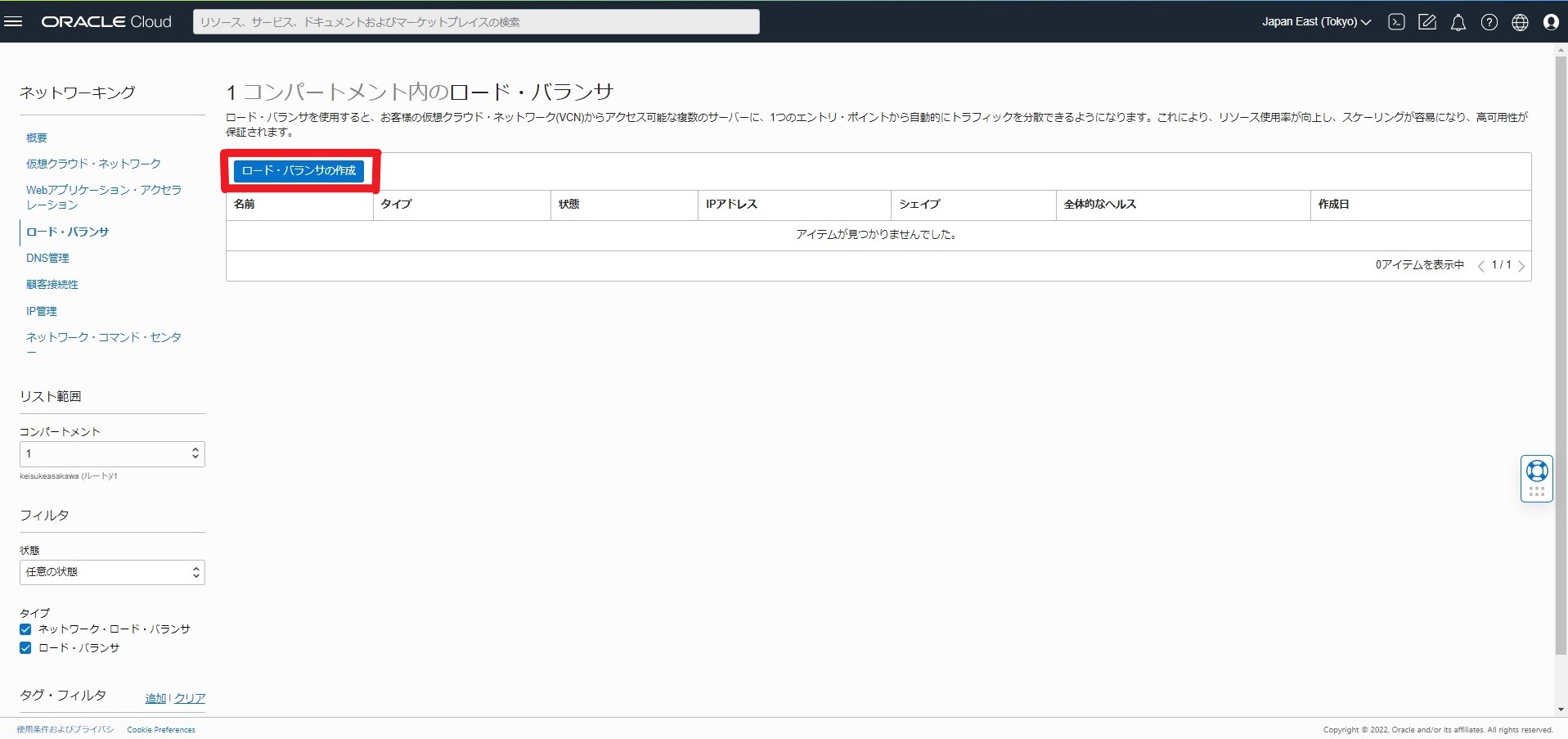The width and height of the screenshot is (1568, 739).
Task: Open the Cookie Preferences link
Action: pos(160,728)
